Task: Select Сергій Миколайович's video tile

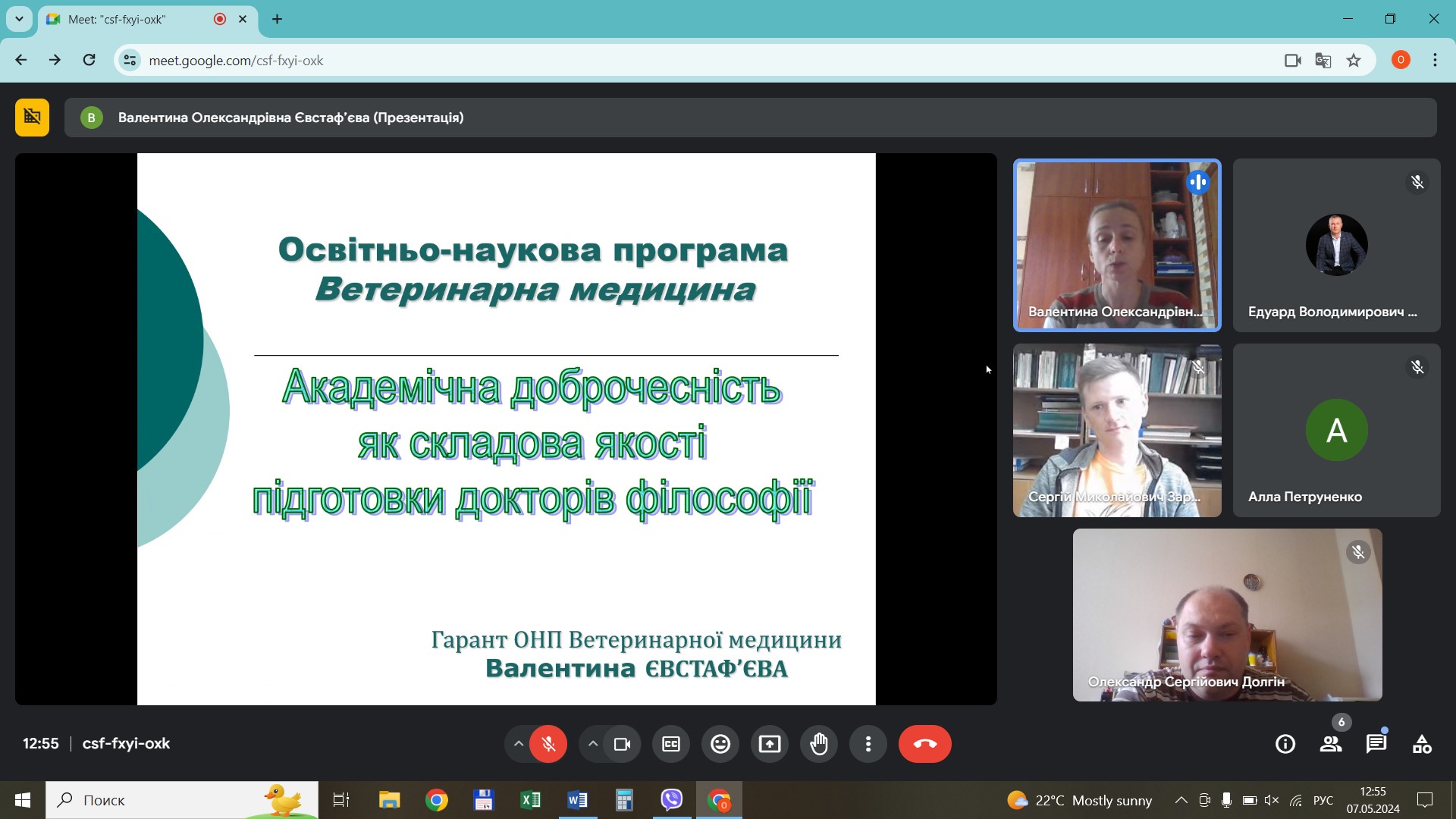Action: pyautogui.click(x=1117, y=430)
